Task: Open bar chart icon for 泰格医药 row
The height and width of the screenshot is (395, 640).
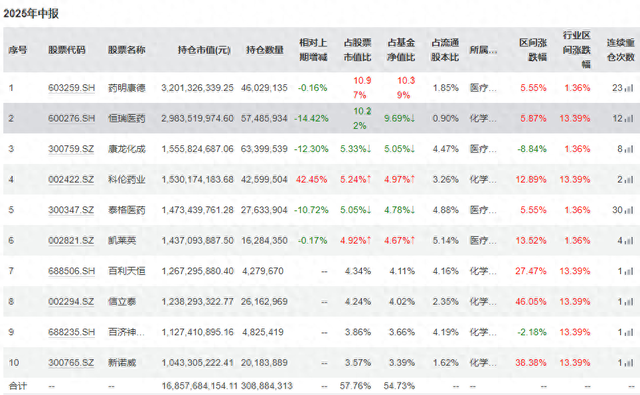Action: [629, 210]
